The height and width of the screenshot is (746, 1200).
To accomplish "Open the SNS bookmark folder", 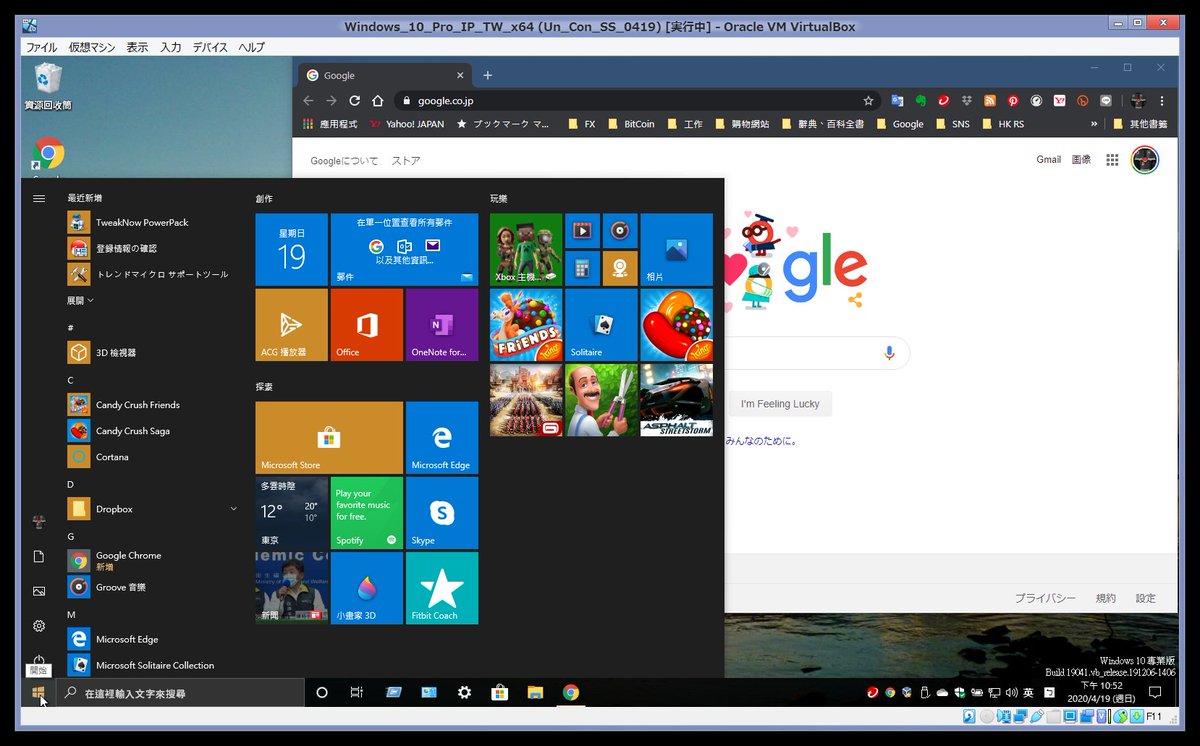I will point(953,124).
